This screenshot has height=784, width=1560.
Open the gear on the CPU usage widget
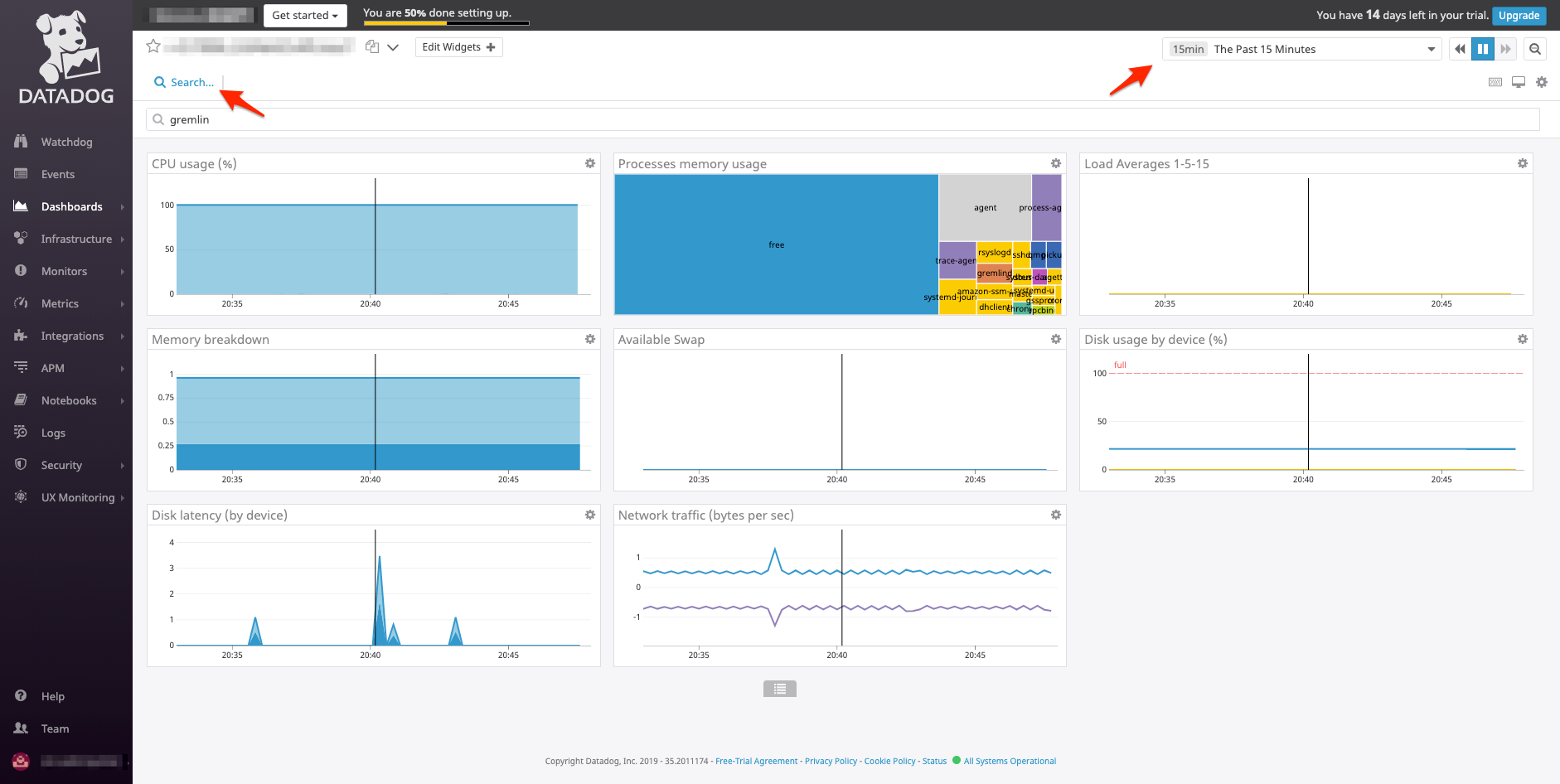click(589, 163)
